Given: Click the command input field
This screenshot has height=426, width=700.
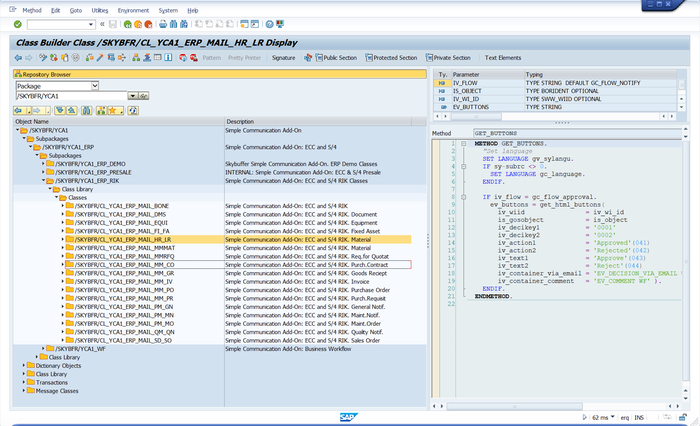Looking at the screenshot, I should coord(57,24).
